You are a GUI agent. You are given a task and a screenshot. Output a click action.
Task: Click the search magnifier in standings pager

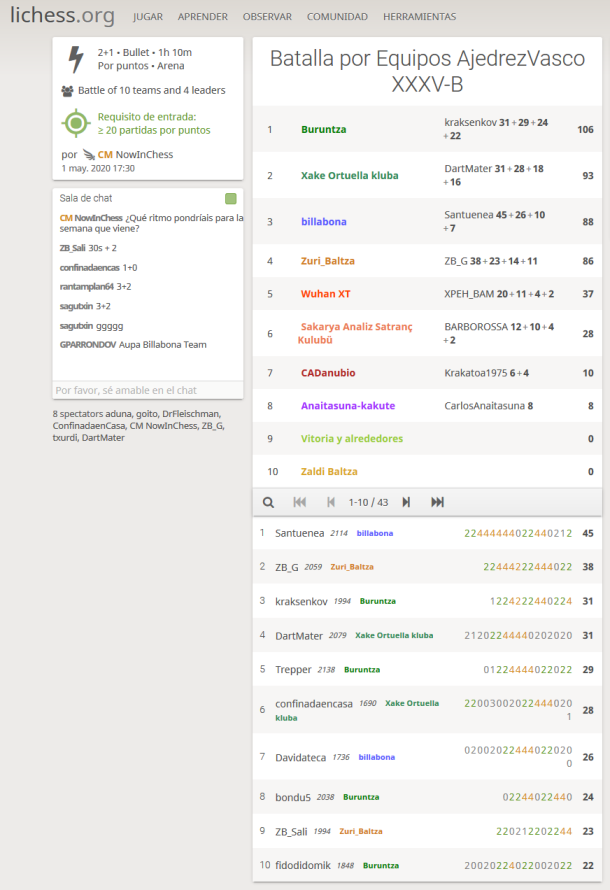(268, 502)
